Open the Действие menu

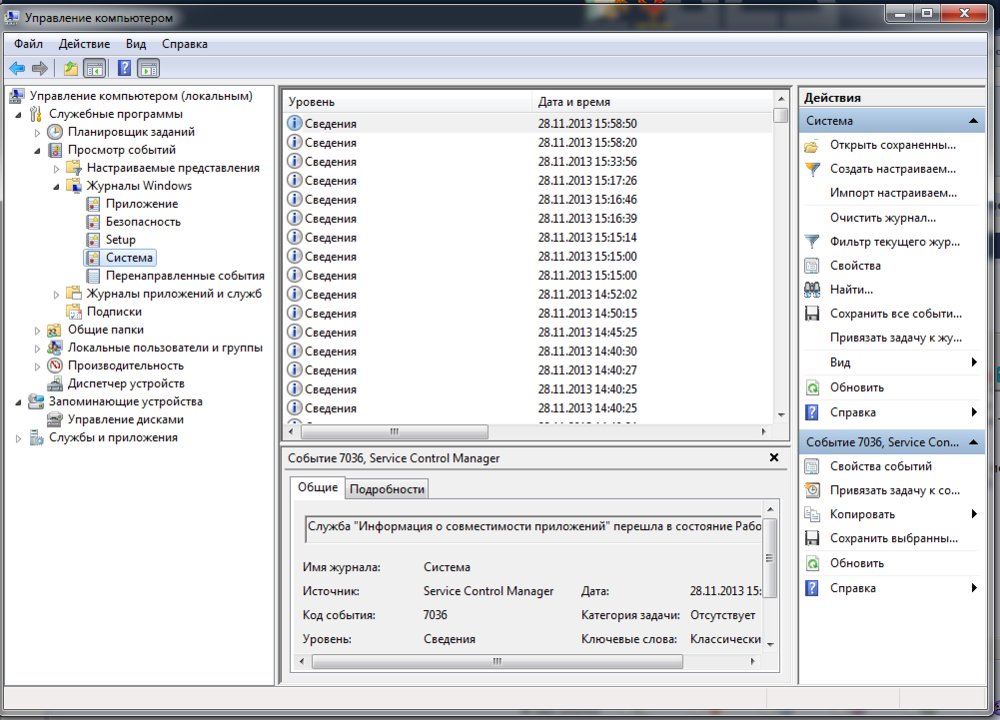tap(84, 44)
